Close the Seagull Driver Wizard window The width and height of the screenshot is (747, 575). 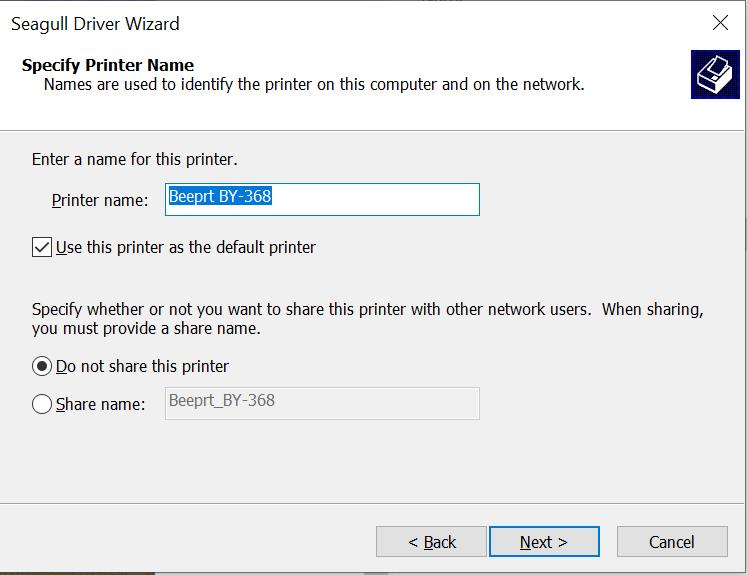pos(720,22)
